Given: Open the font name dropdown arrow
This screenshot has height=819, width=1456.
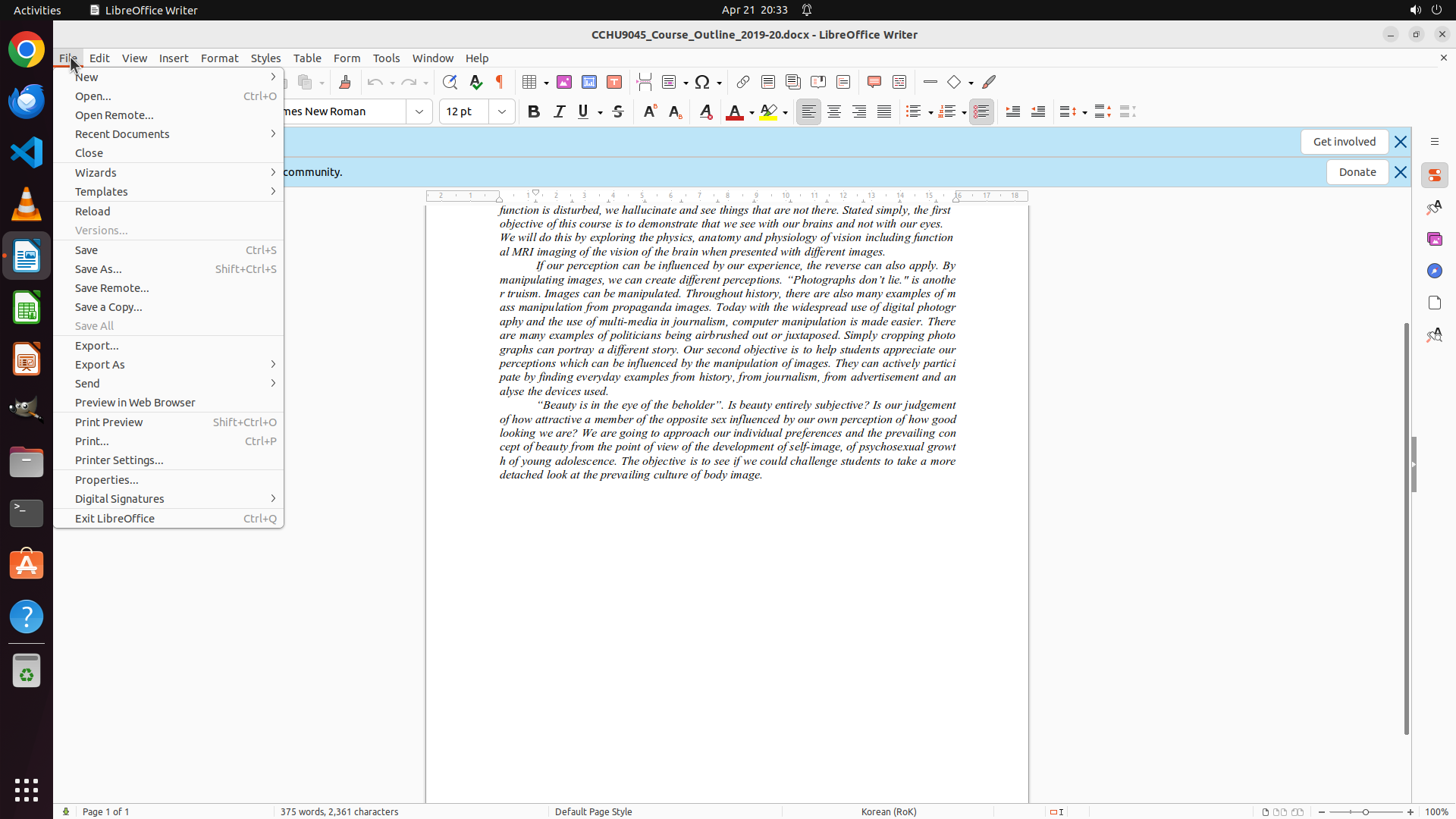Looking at the screenshot, I should point(419,111).
